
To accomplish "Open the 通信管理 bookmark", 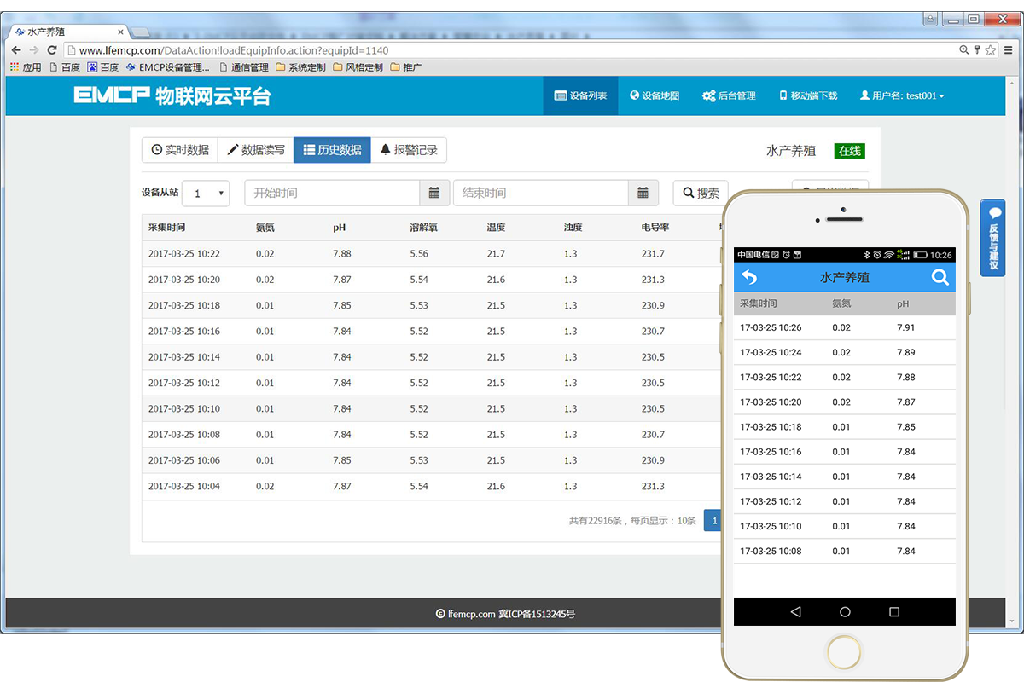I will coord(244,67).
